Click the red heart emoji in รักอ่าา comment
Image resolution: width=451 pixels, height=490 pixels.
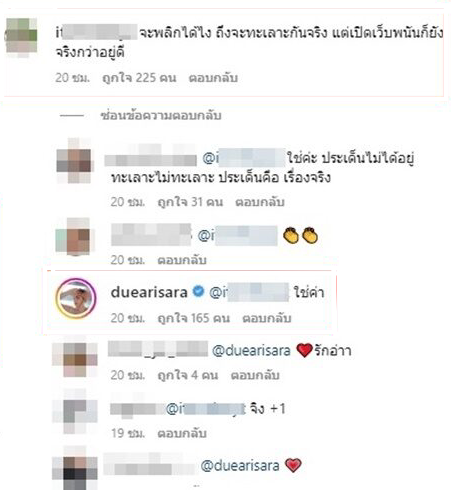[304, 350]
